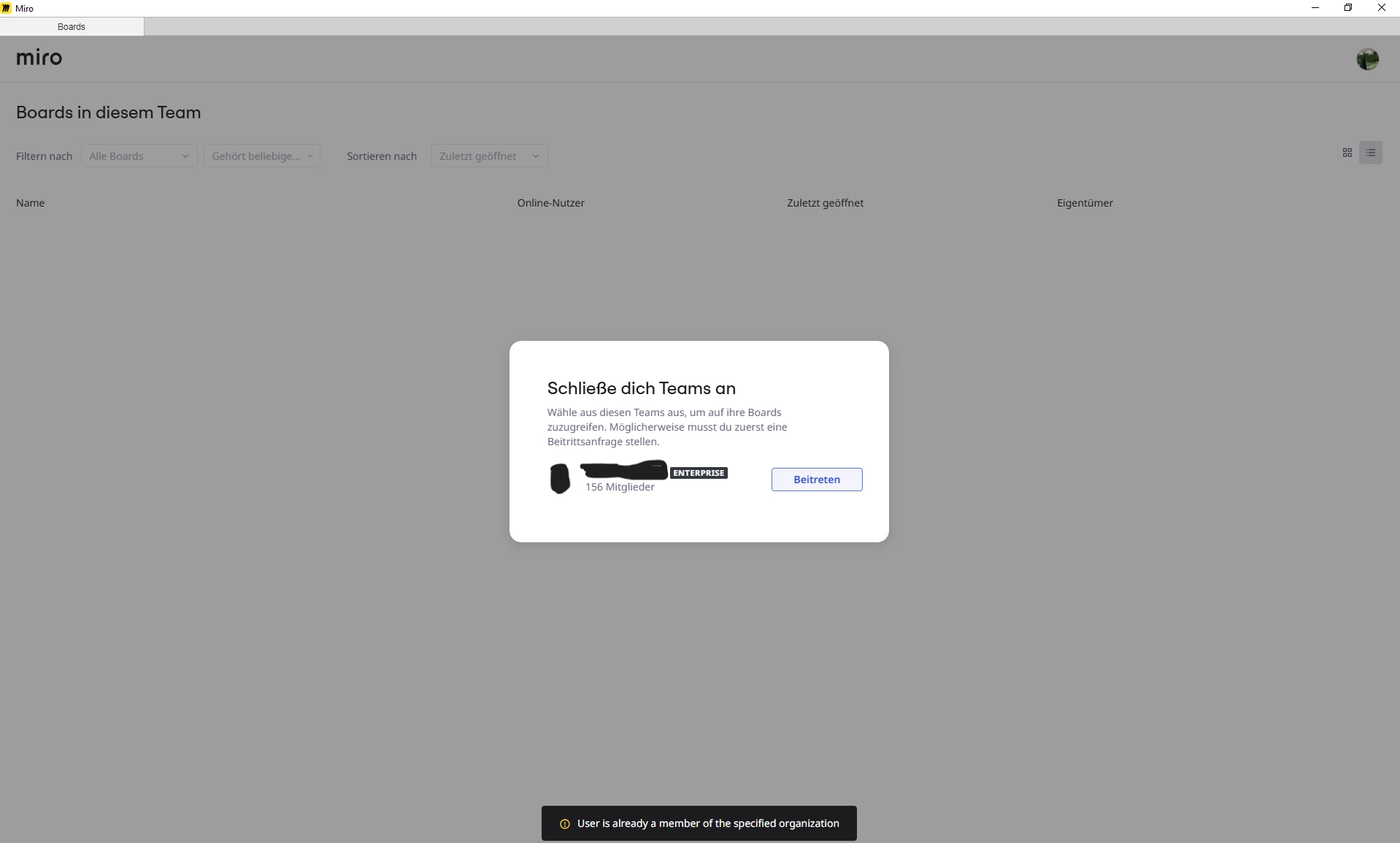Click the miro logo
The image size is (1400, 843).
point(39,58)
